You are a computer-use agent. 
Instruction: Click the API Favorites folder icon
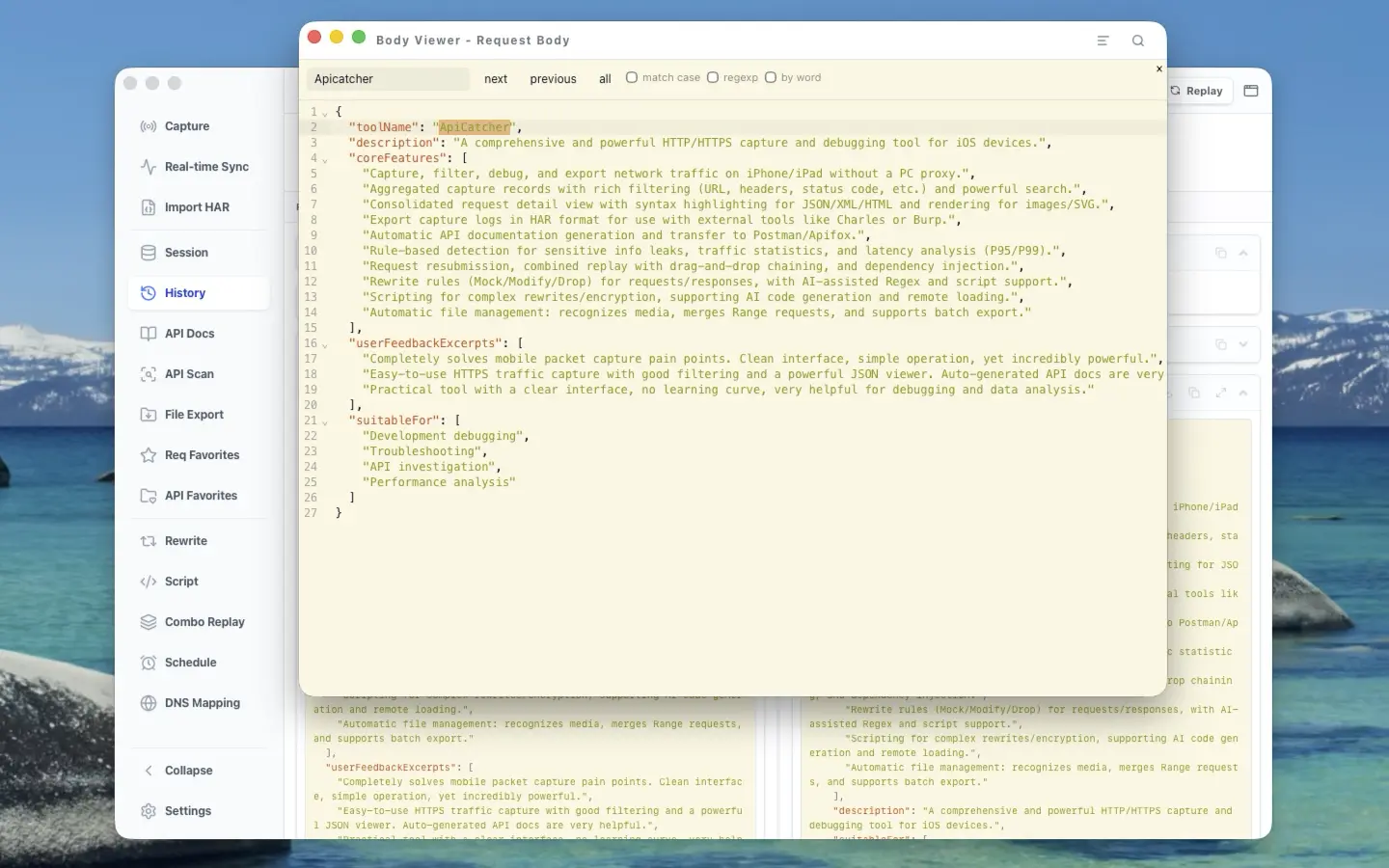tap(149, 496)
